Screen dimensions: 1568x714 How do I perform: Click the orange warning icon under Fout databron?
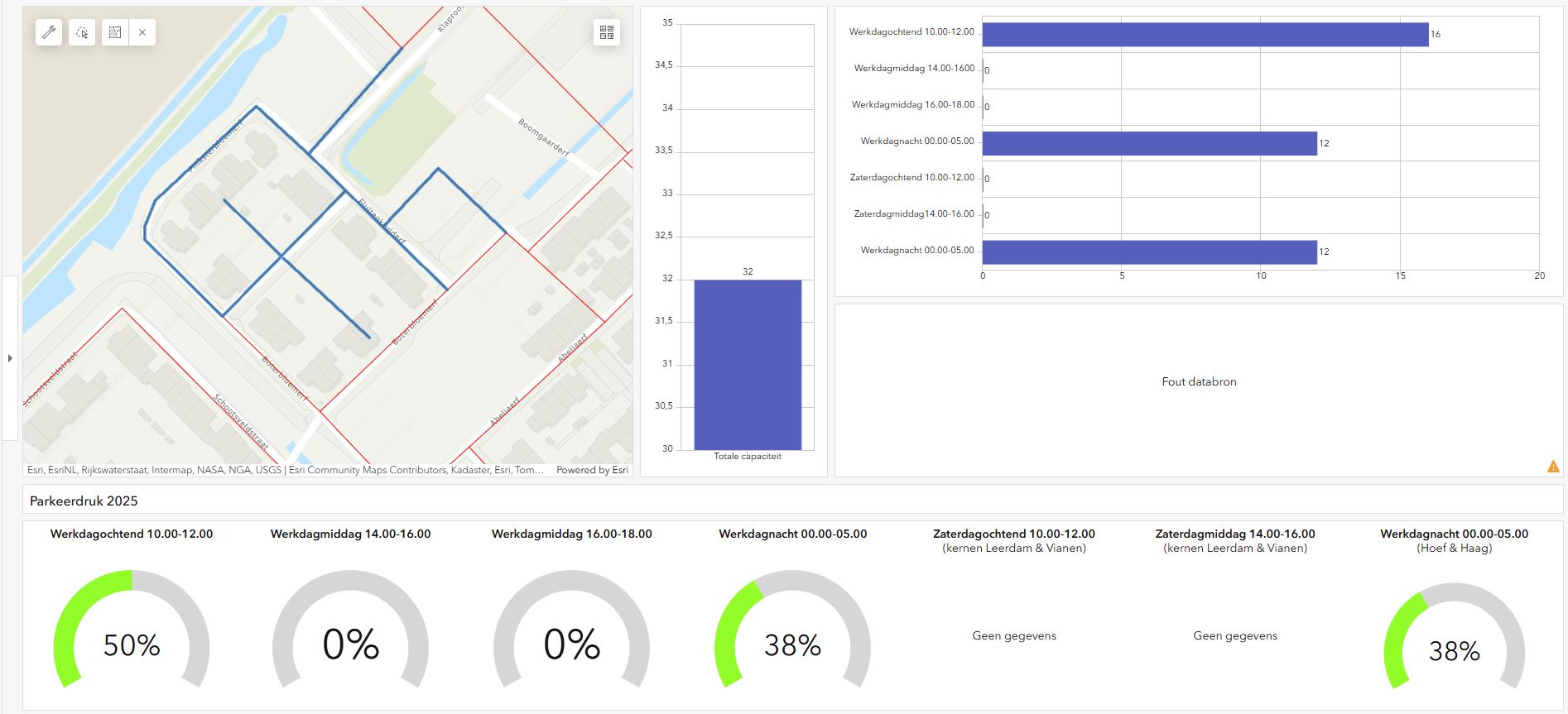click(x=1553, y=467)
